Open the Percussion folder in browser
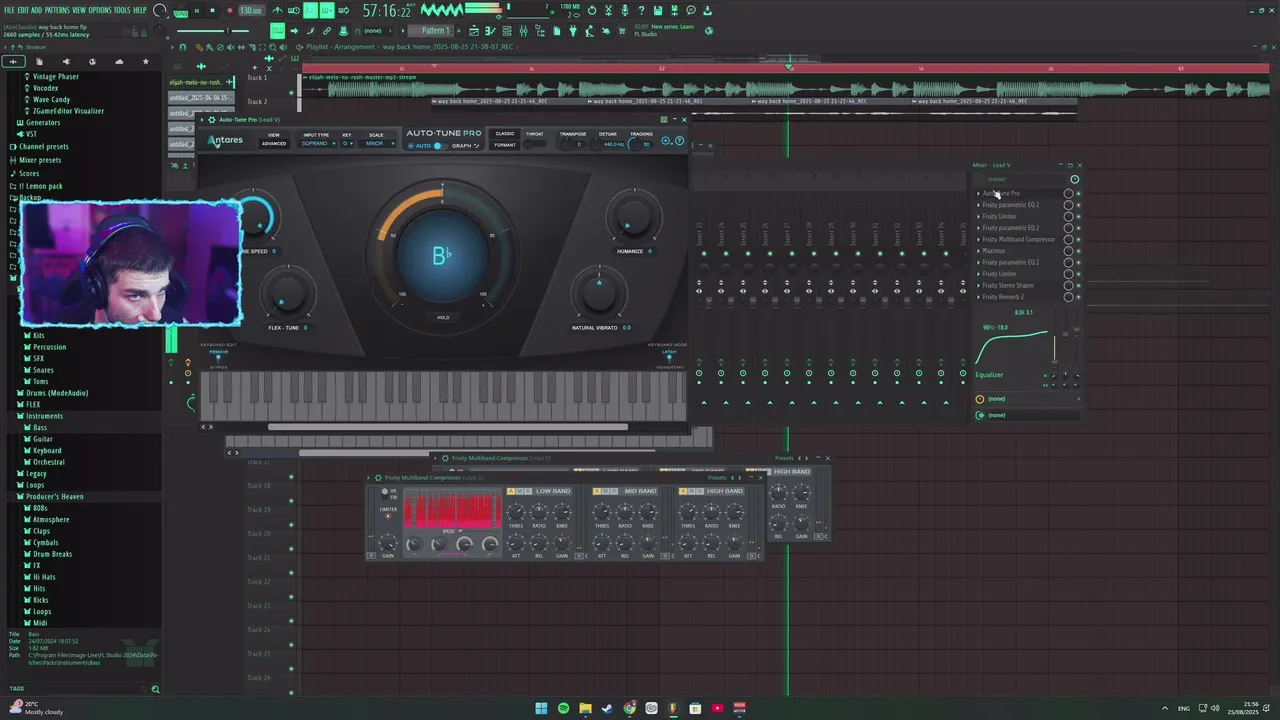Viewport: 1280px width, 720px height. pos(49,347)
